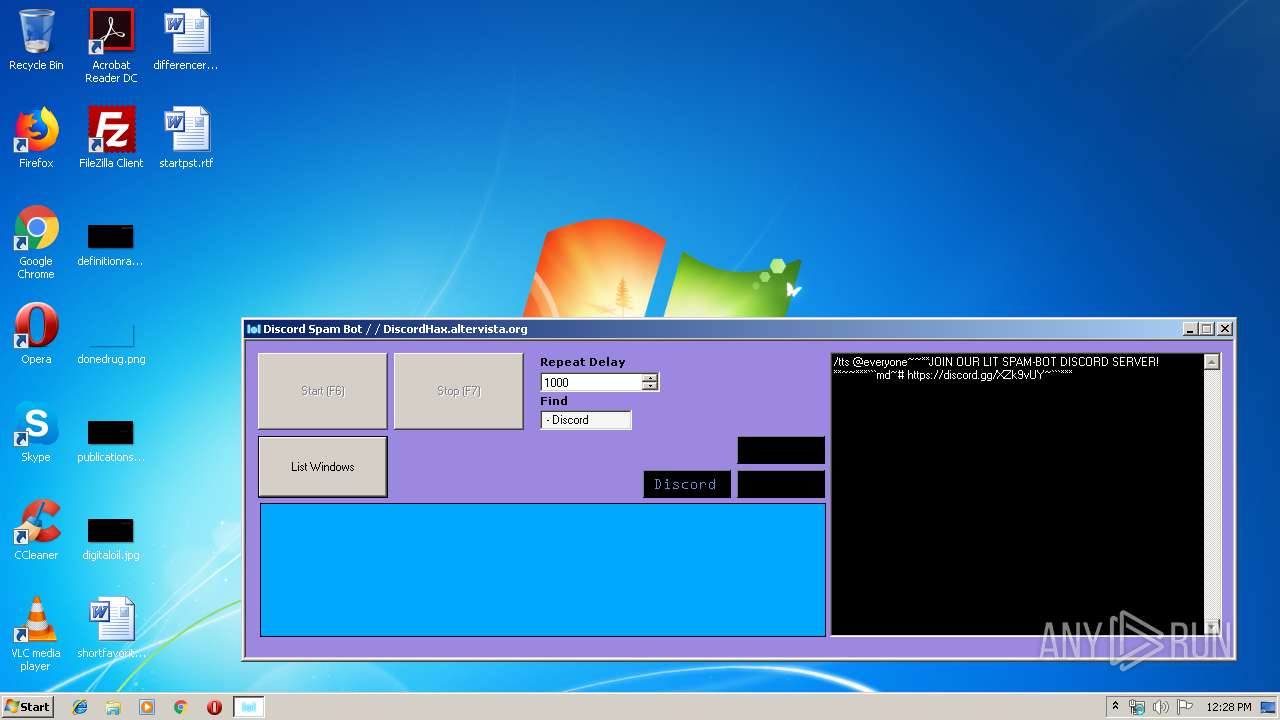Minimize the Discord Spam Bot window
This screenshot has height=720, width=1280.
[1190, 329]
